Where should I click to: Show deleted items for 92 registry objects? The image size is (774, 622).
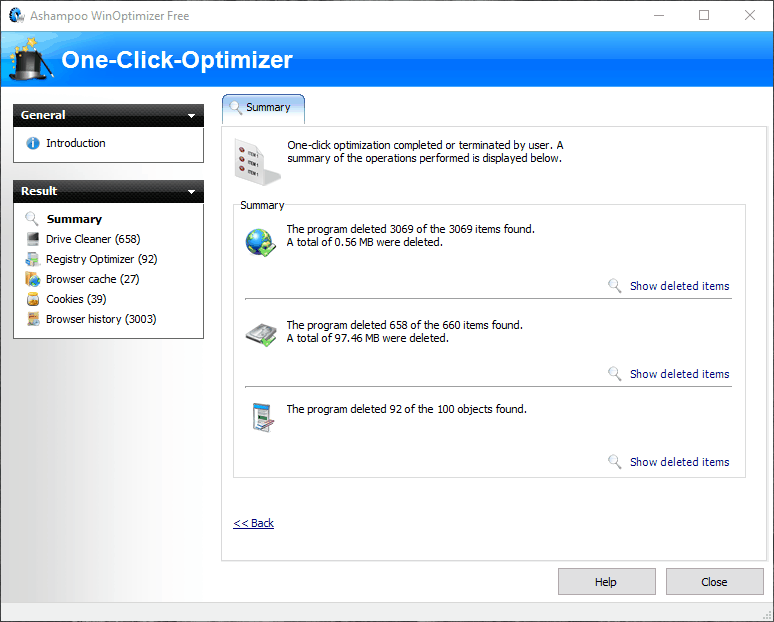[679, 462]
